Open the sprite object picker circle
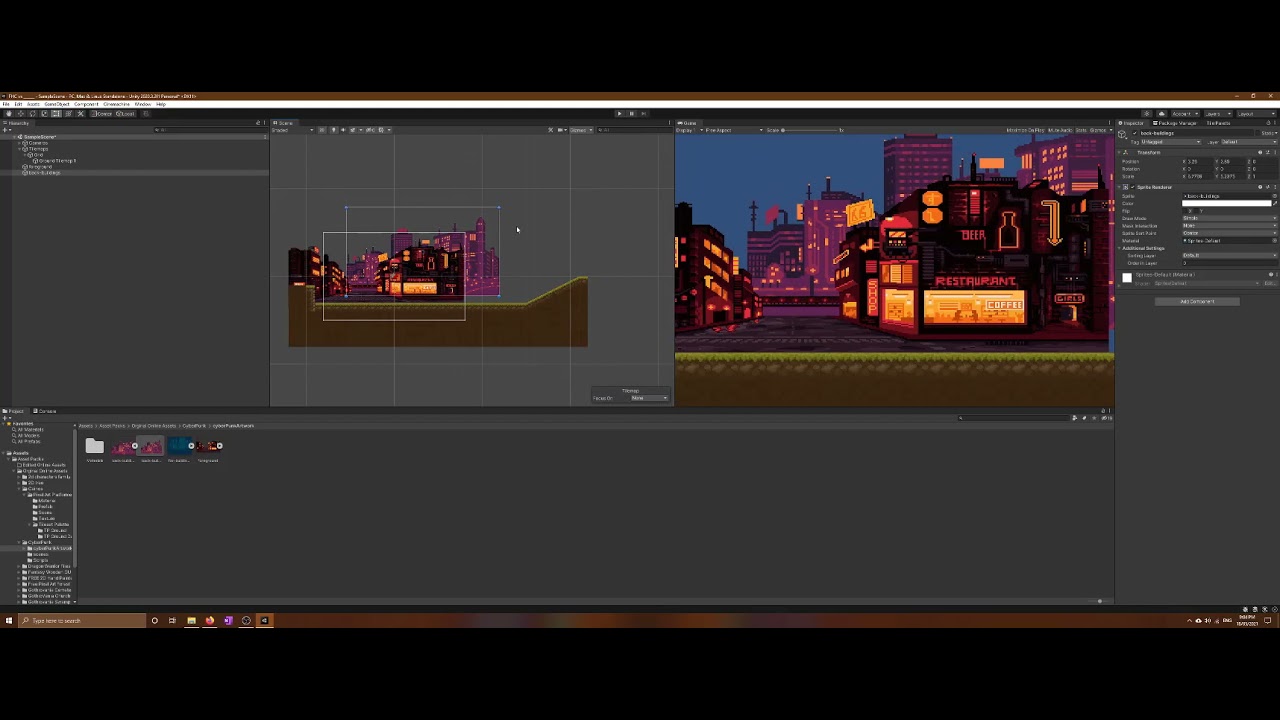Viewport: 1280px width, 720px height. tap(1274, 196)
